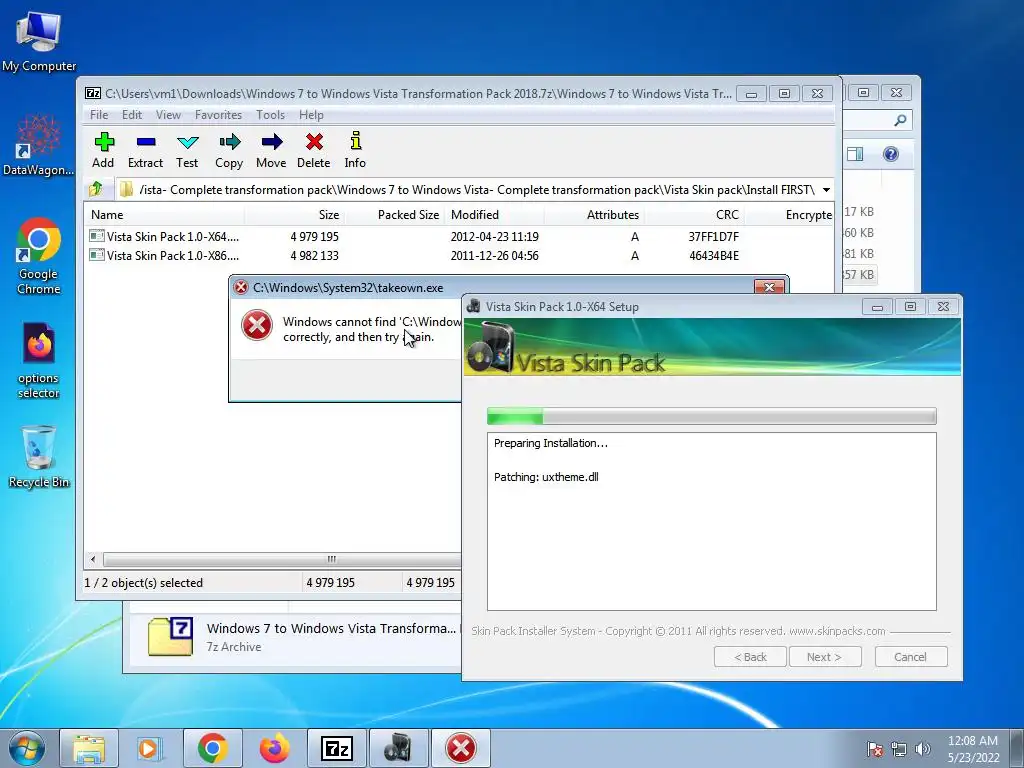Click left arrow of horizontal scrollbar

point(93,560)
